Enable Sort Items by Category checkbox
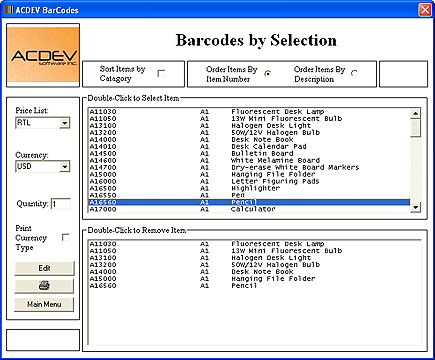 tap(161, 73)
